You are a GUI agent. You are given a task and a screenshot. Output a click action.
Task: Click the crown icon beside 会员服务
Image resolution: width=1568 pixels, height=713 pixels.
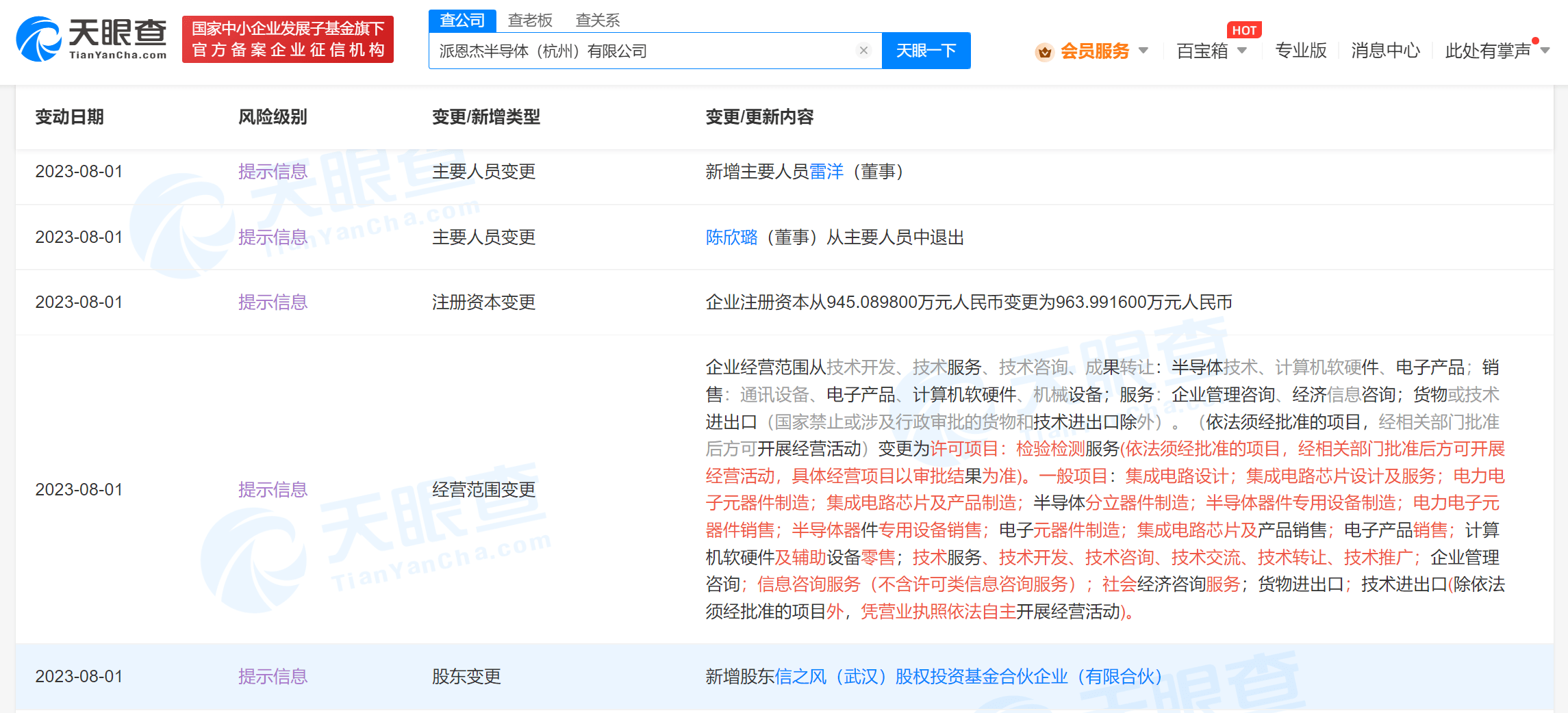(1044, 51)
